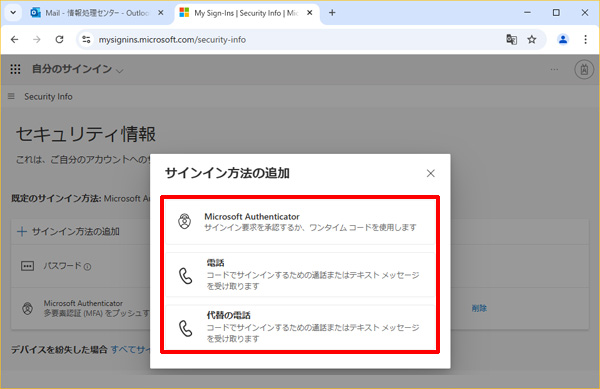The height and width of the screenshot is (389, 600).
Task: Click the サインイン方法の追加 dialog title
Action: coord(227,173)
